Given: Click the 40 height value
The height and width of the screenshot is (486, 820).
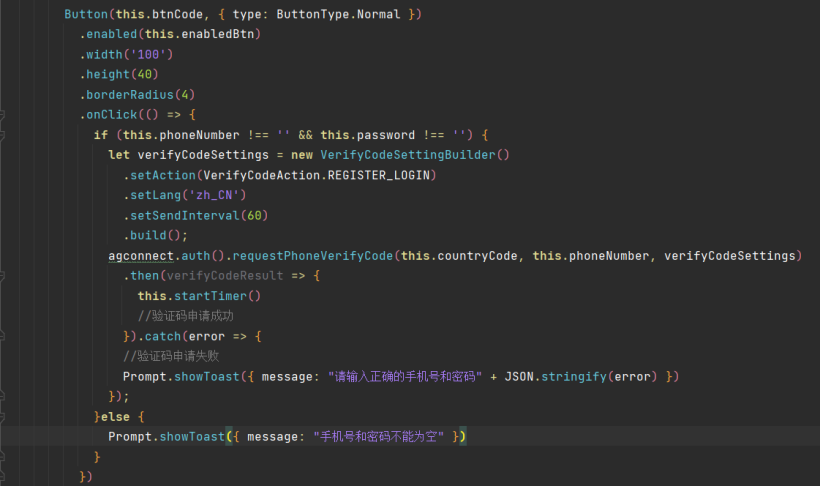Looking at the screenshot, I should (144, 74).
